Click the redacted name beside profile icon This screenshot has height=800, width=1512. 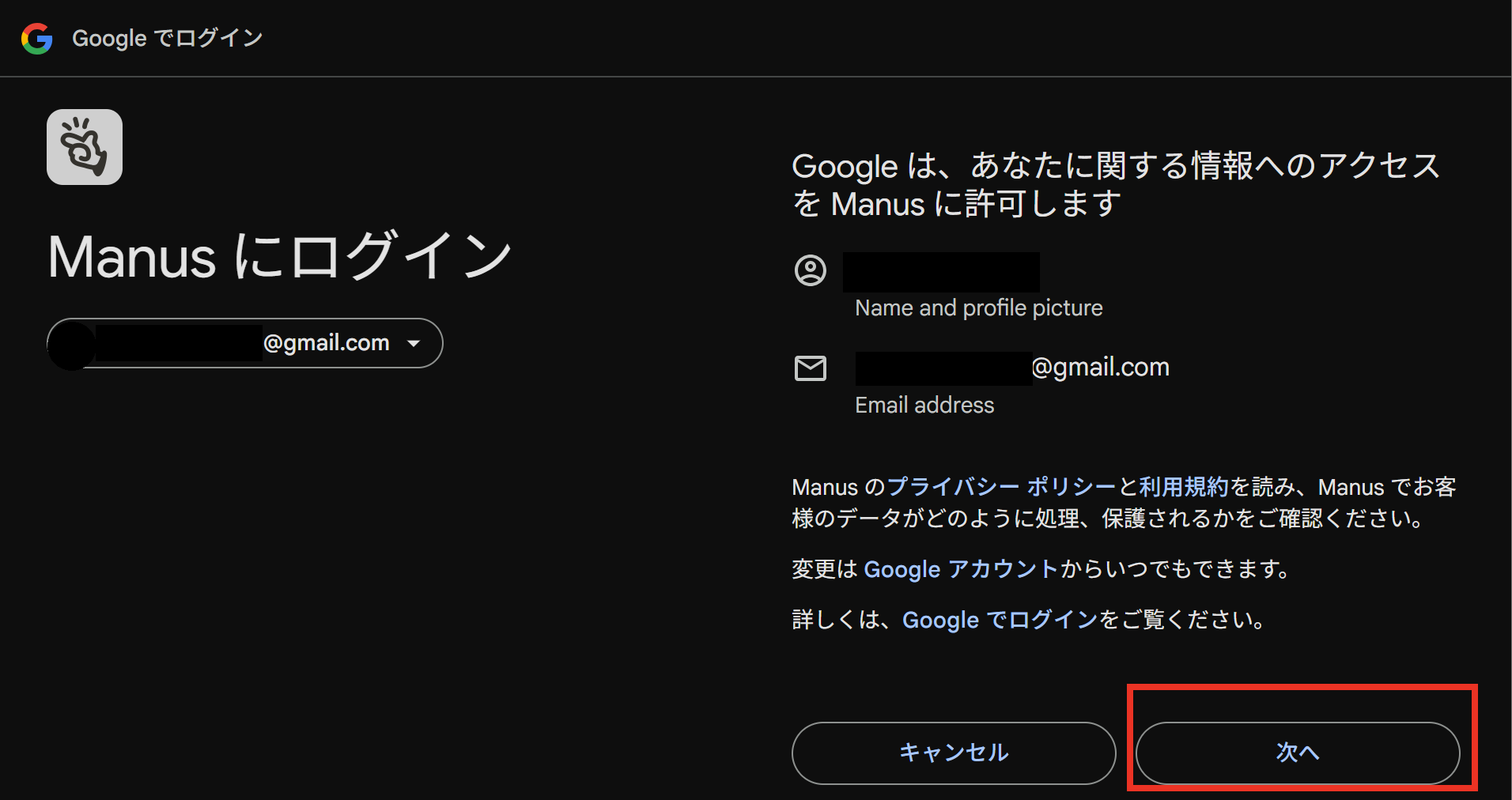point(941,272)
